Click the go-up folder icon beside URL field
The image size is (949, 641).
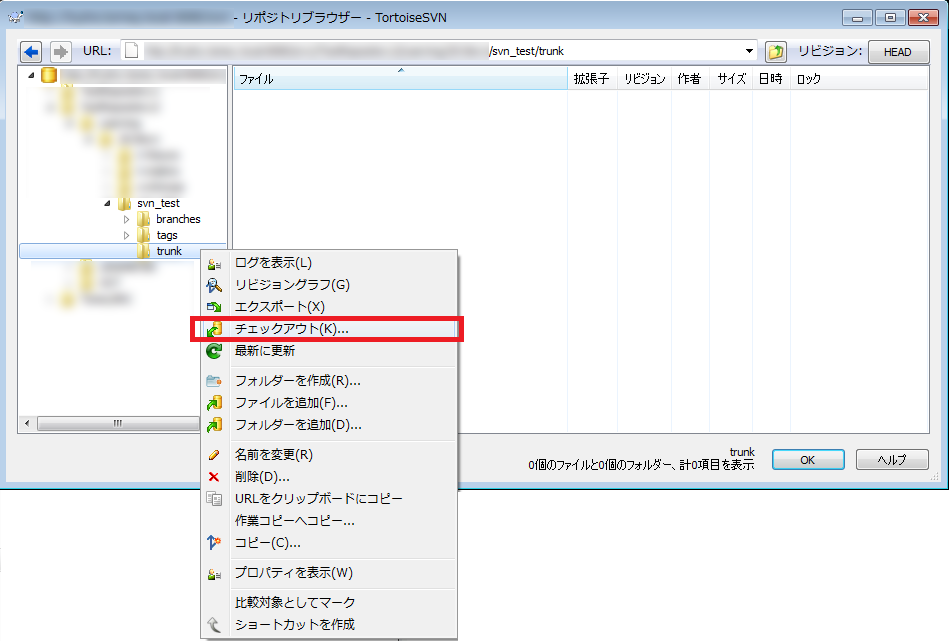775,51
